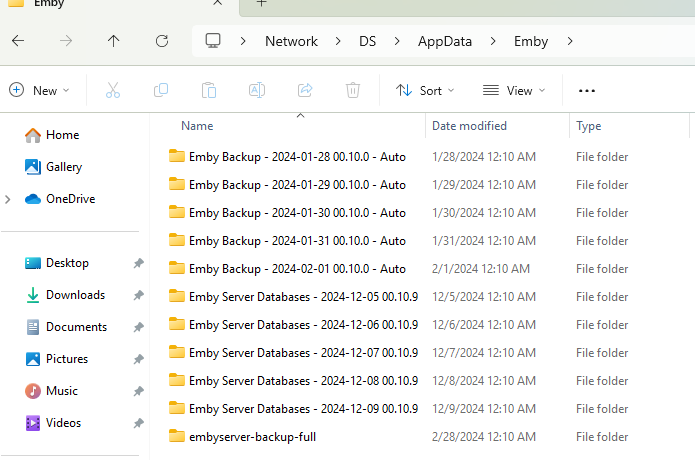Expand chevron after the monitor icon
Image resolution: width=695 pixels, height=460 pixels.
[243, 41]
